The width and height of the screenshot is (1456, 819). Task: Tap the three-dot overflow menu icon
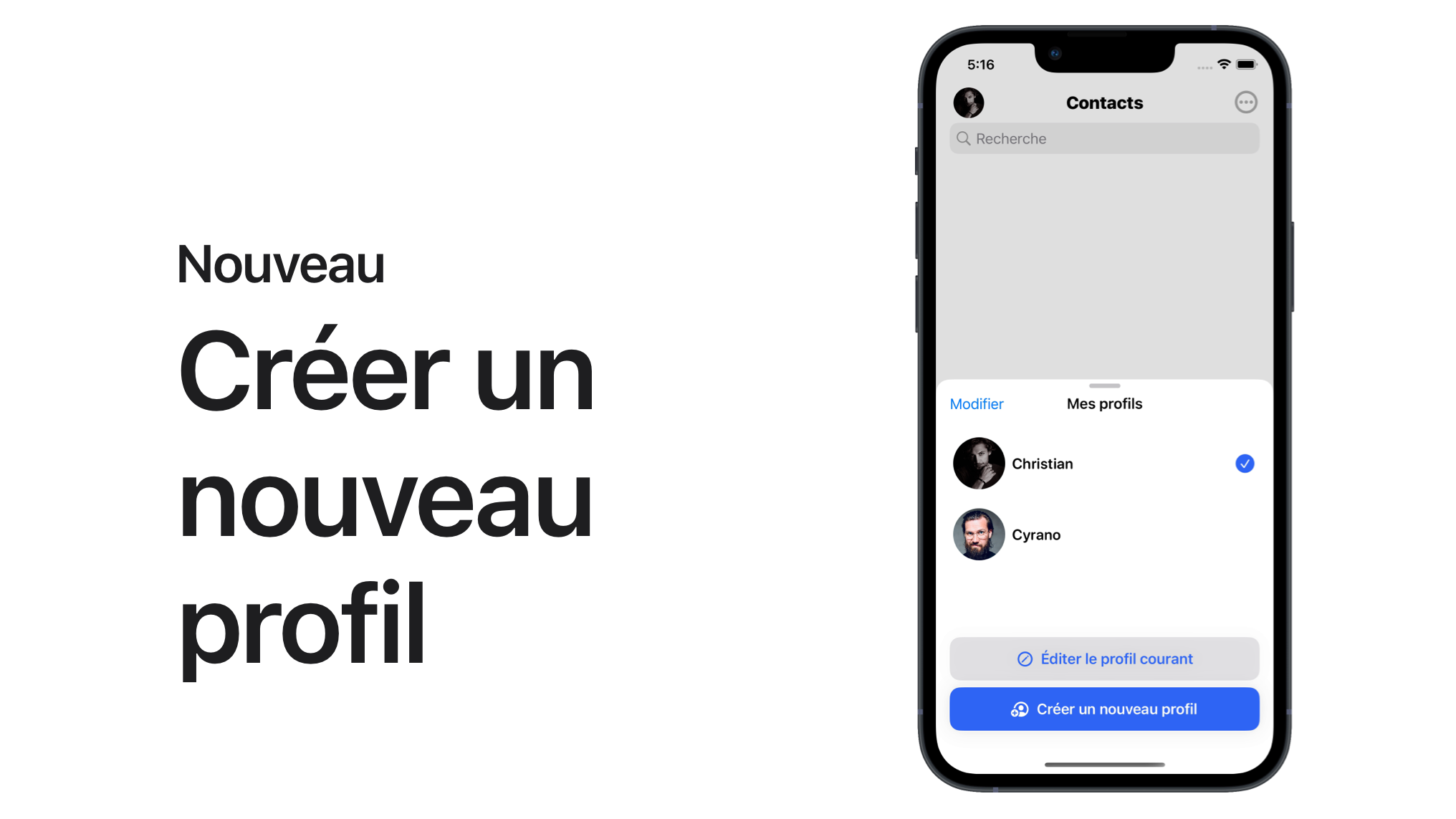point(1246,101)
